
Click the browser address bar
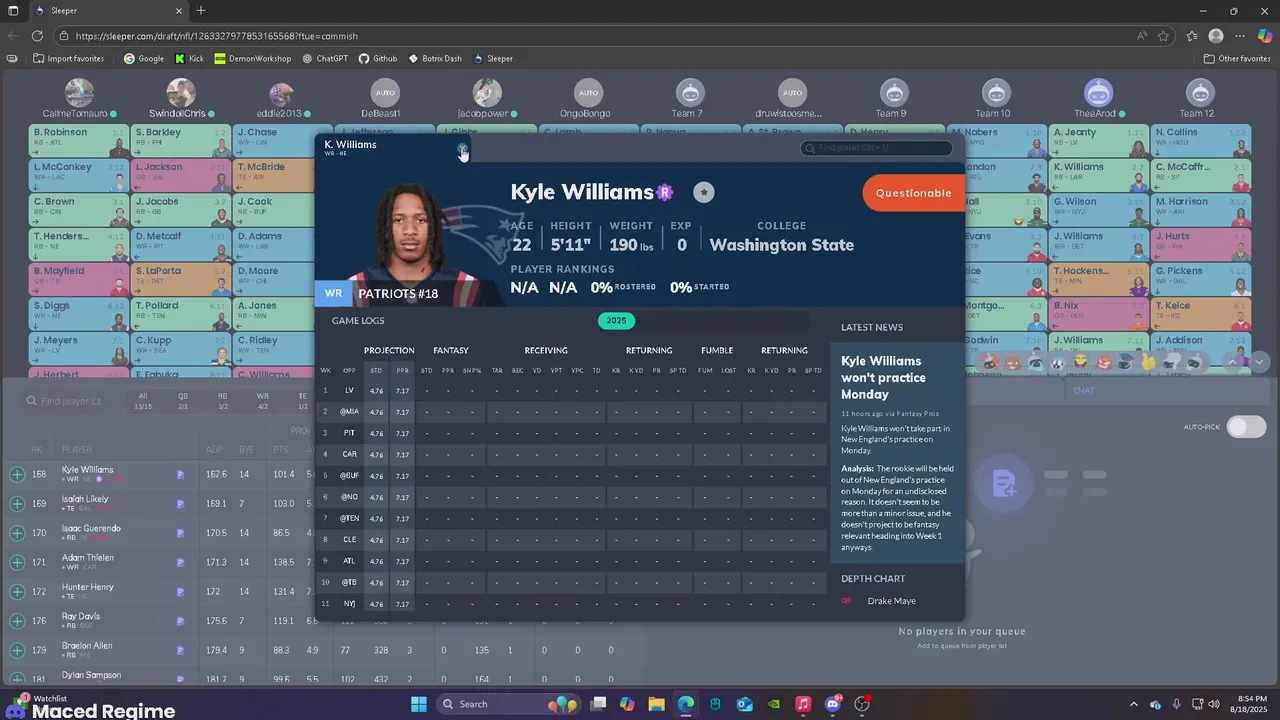[600, 36]
